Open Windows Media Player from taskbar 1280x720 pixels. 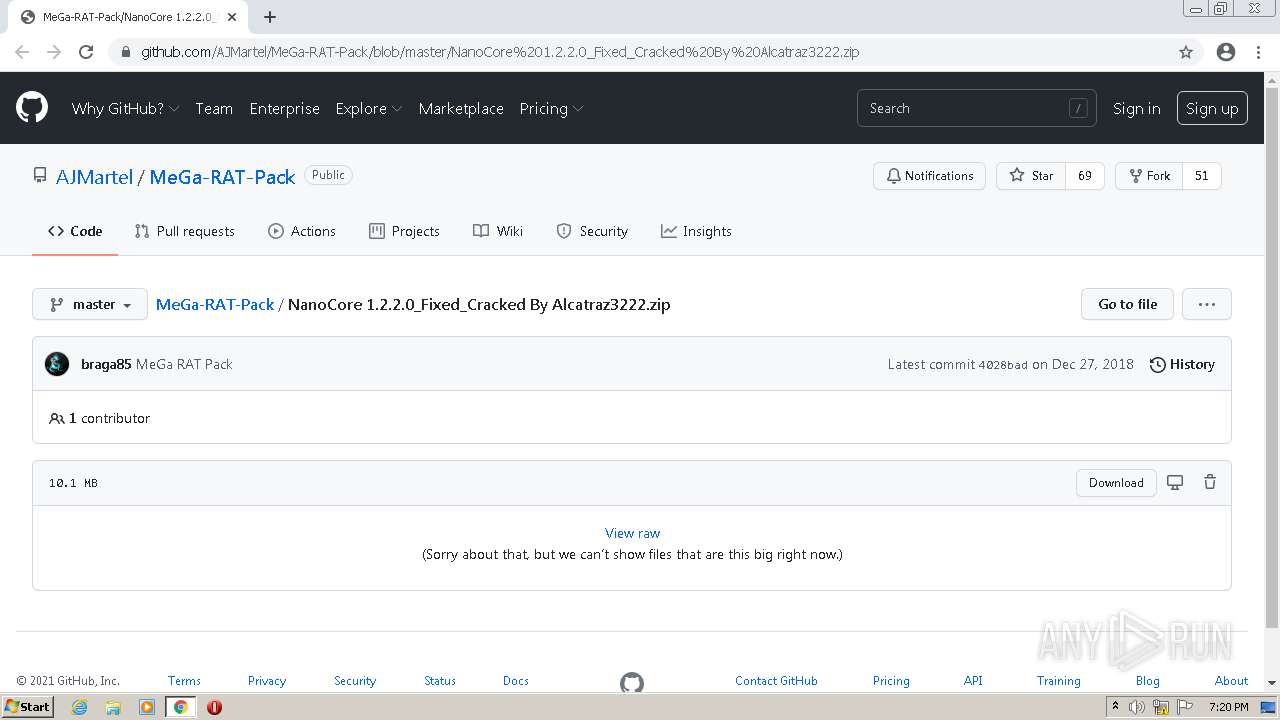[147, 707]
